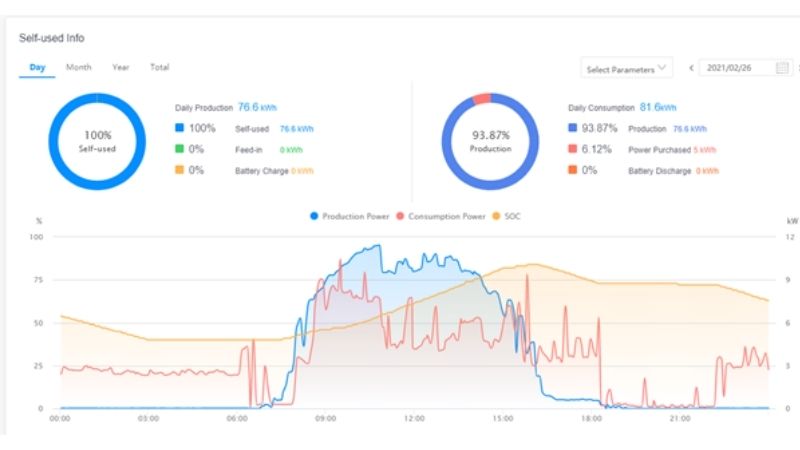This screenshot has width=800, height=450.
Task: Click the Daily Consumption 81.6 kWh value
Action: (x=657, y=107)
